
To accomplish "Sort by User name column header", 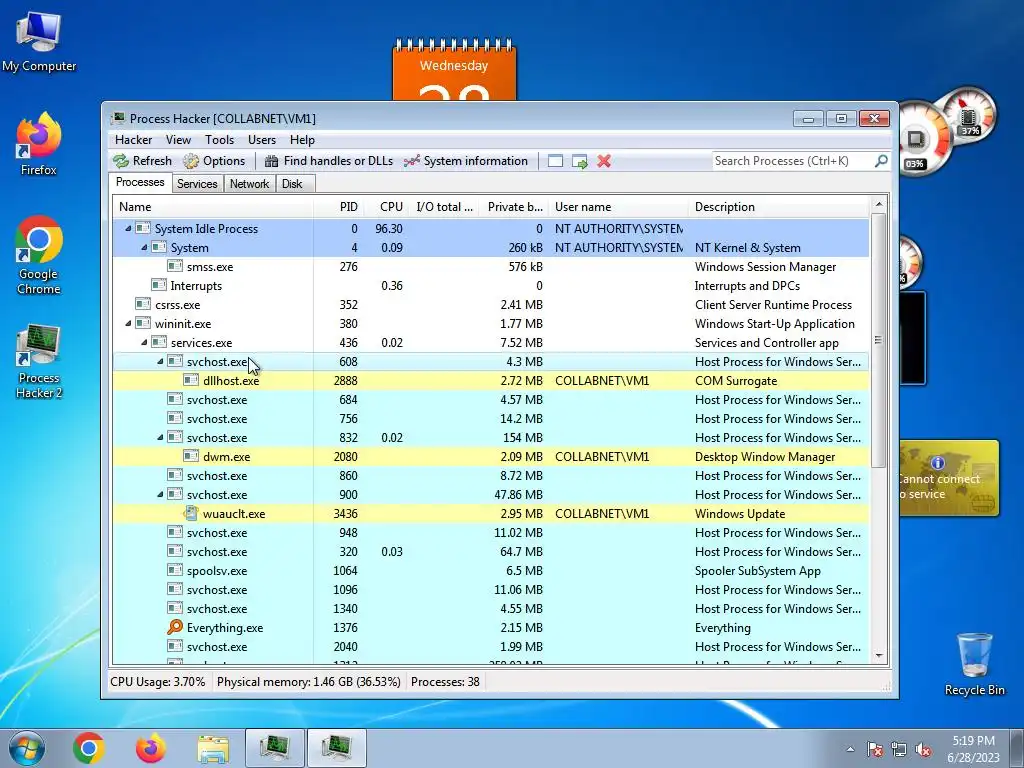I will point(618,207).
